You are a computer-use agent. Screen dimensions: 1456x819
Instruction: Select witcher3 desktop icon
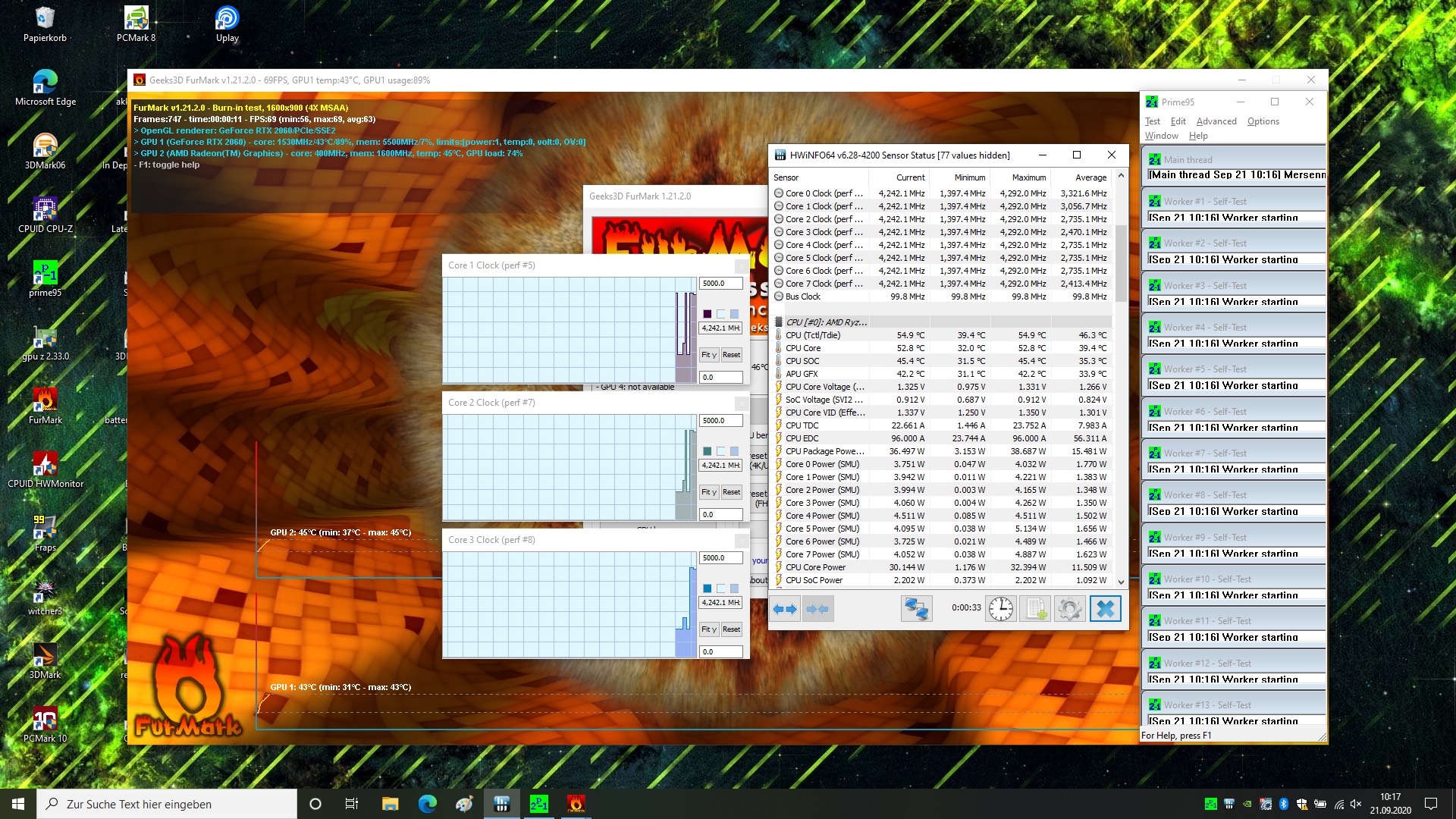(45, 598)
